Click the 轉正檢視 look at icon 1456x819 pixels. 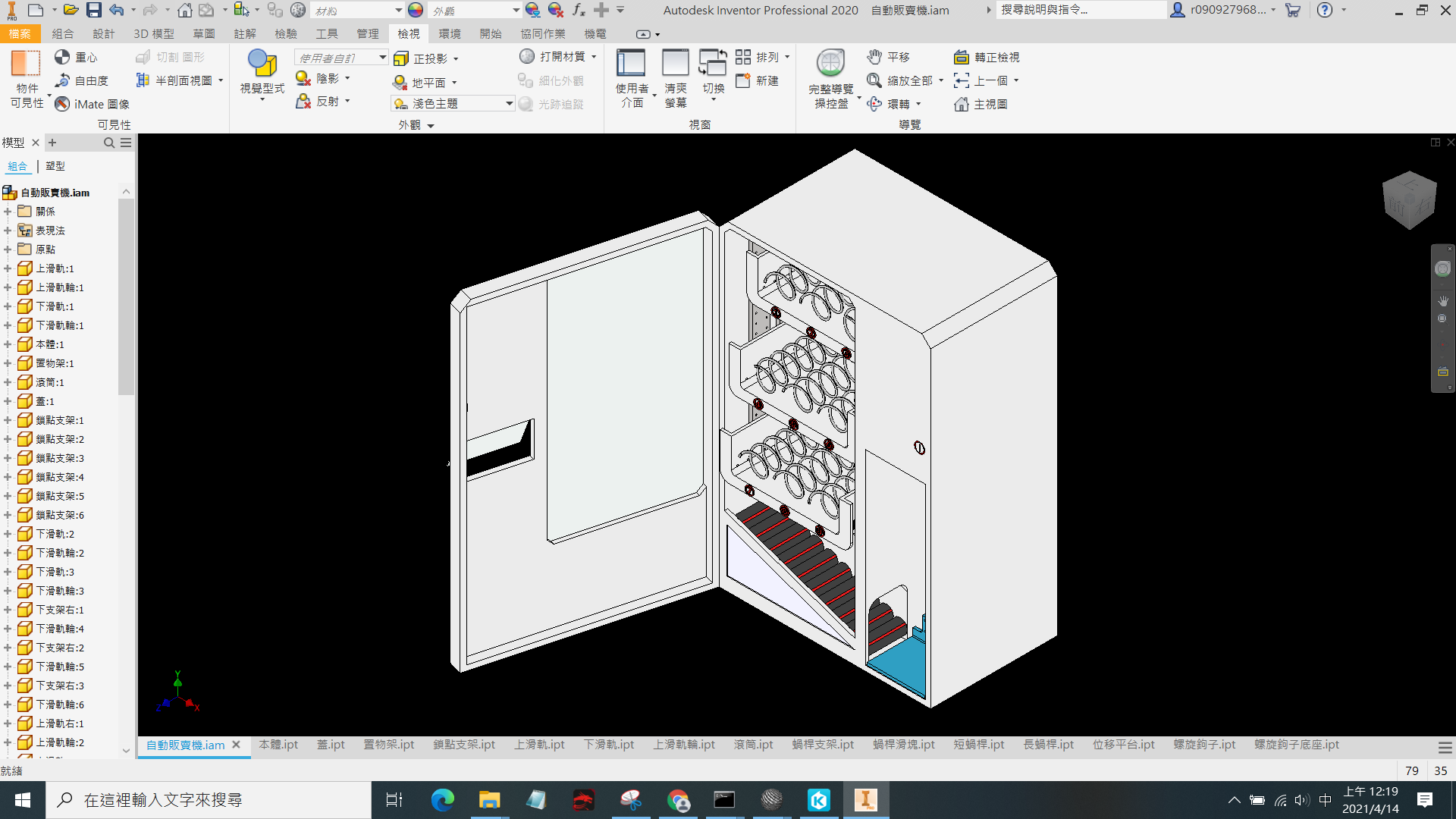(962, 57)
